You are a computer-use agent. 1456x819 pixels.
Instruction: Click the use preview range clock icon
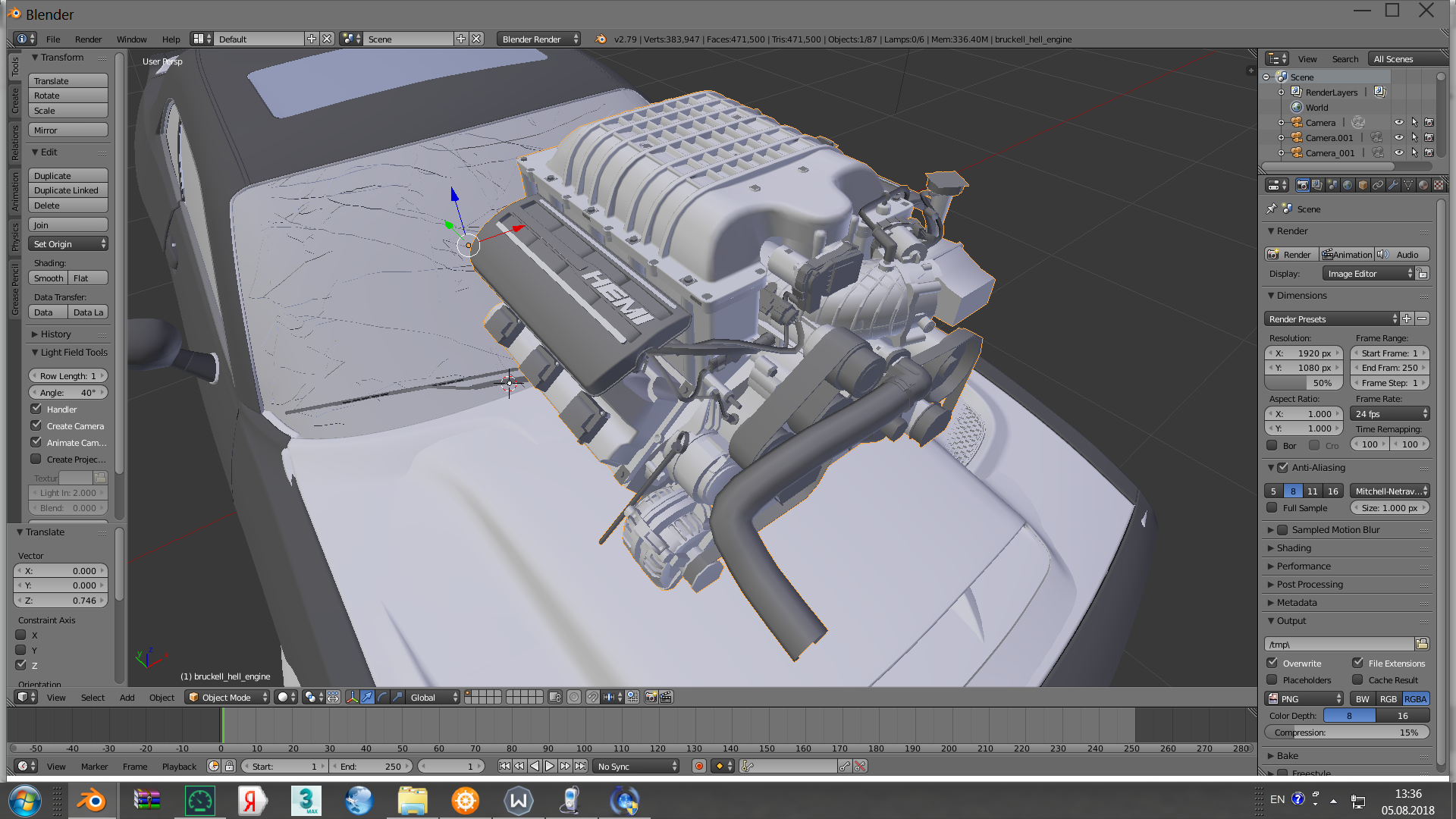coord(214,766)
